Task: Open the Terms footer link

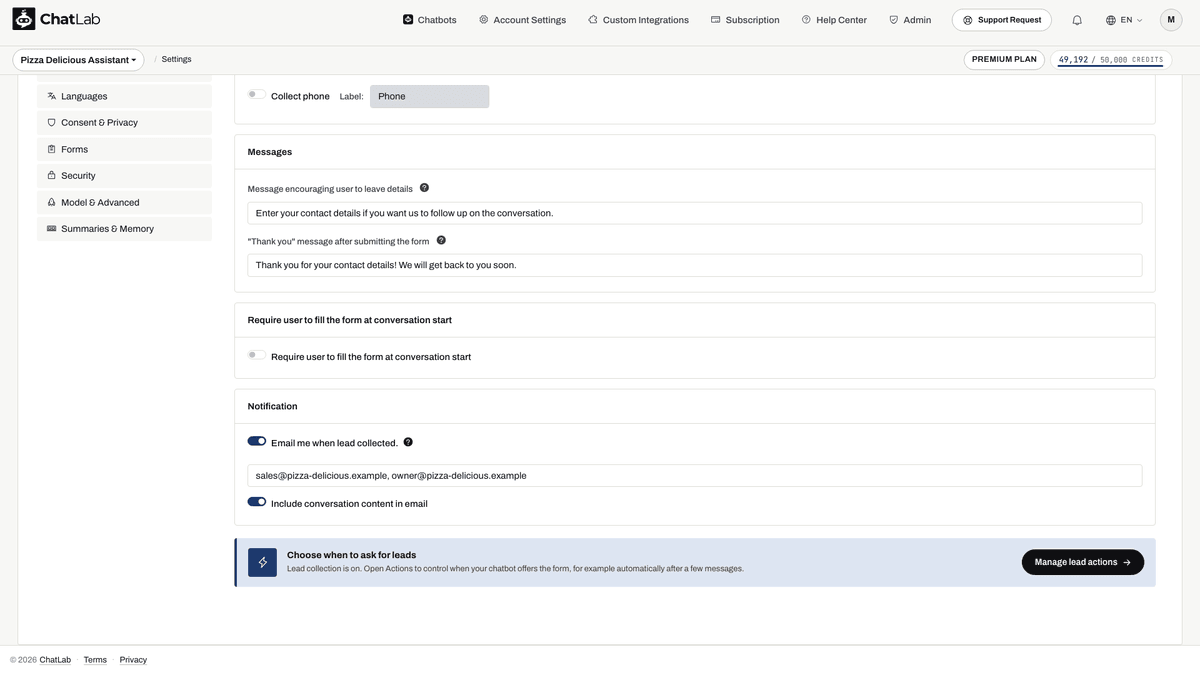Action: [95, 660]
